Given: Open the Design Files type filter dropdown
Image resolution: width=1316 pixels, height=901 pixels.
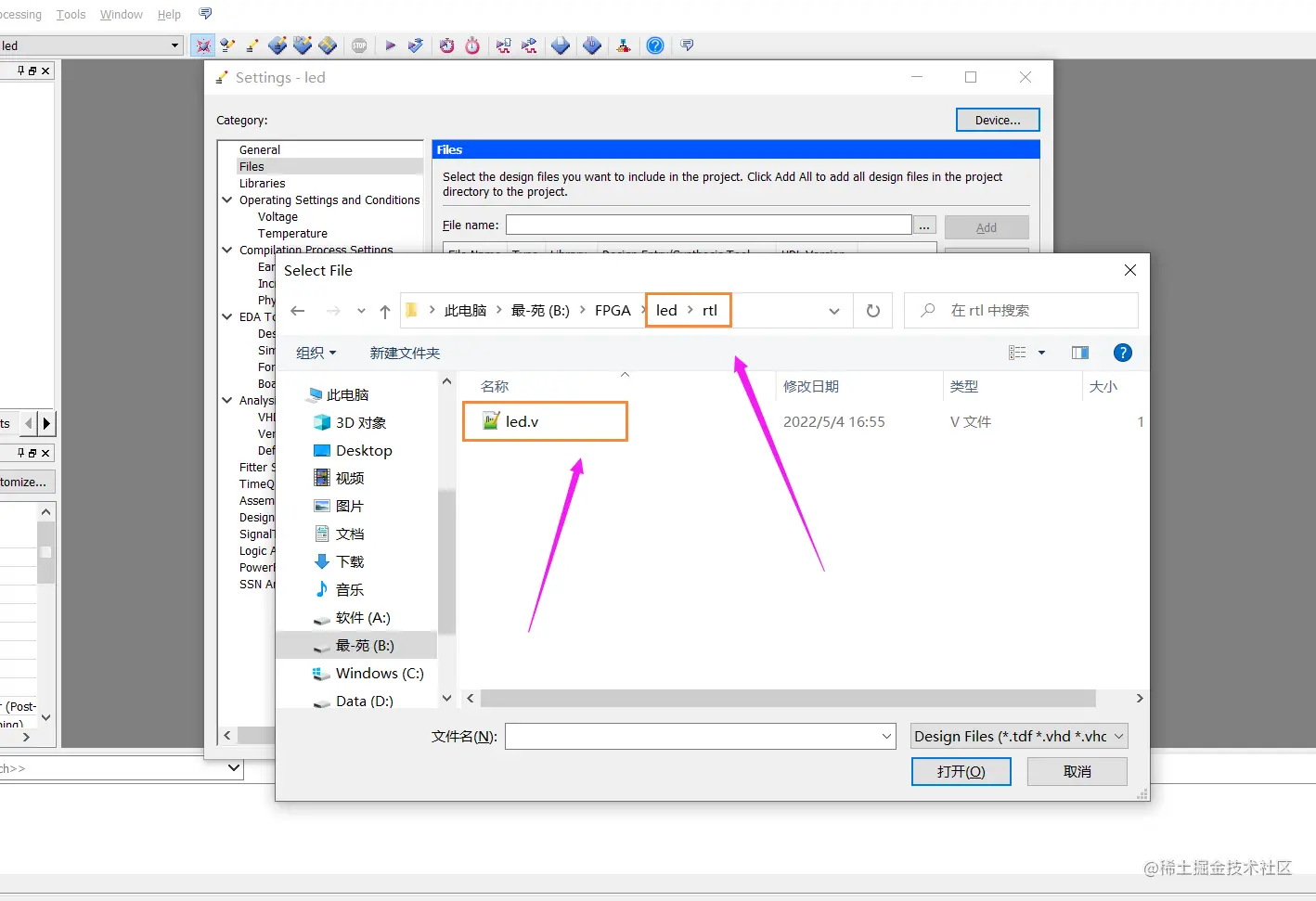Looking at the screenshot, I should (x=1019, y=737).
